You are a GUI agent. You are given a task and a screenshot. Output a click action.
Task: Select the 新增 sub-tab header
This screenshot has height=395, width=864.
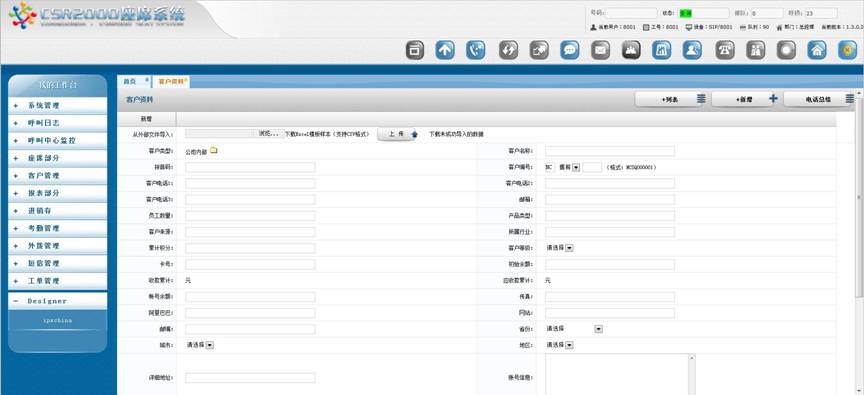coord(147,118)
